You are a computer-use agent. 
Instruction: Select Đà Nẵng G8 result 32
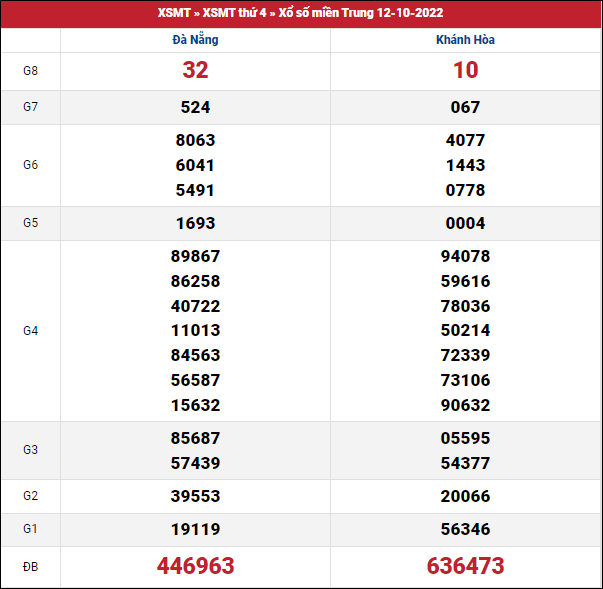point(195,70)
